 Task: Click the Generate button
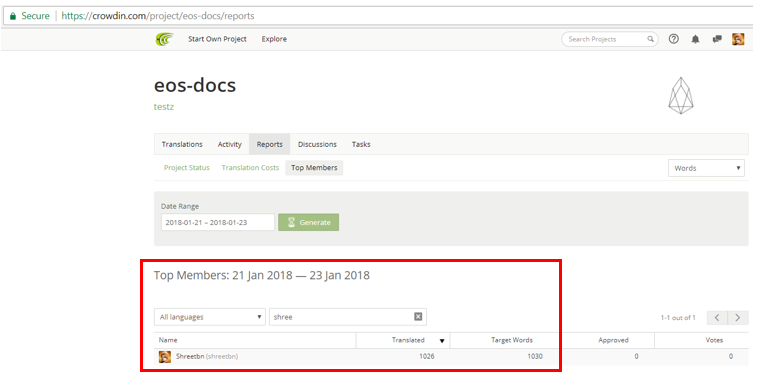(308, 222)
